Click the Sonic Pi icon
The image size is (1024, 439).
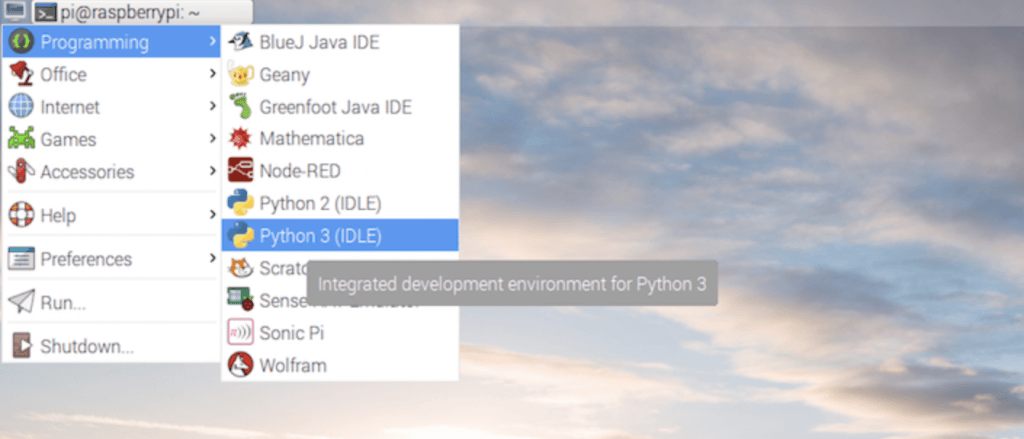(240, 333)
